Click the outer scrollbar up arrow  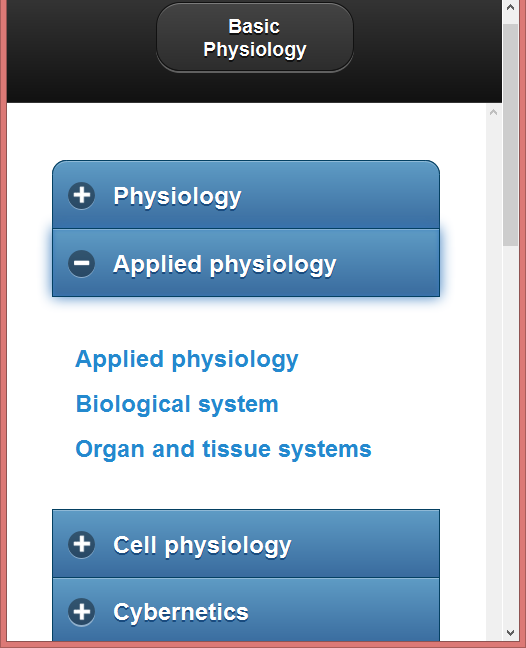pos(510,7)
